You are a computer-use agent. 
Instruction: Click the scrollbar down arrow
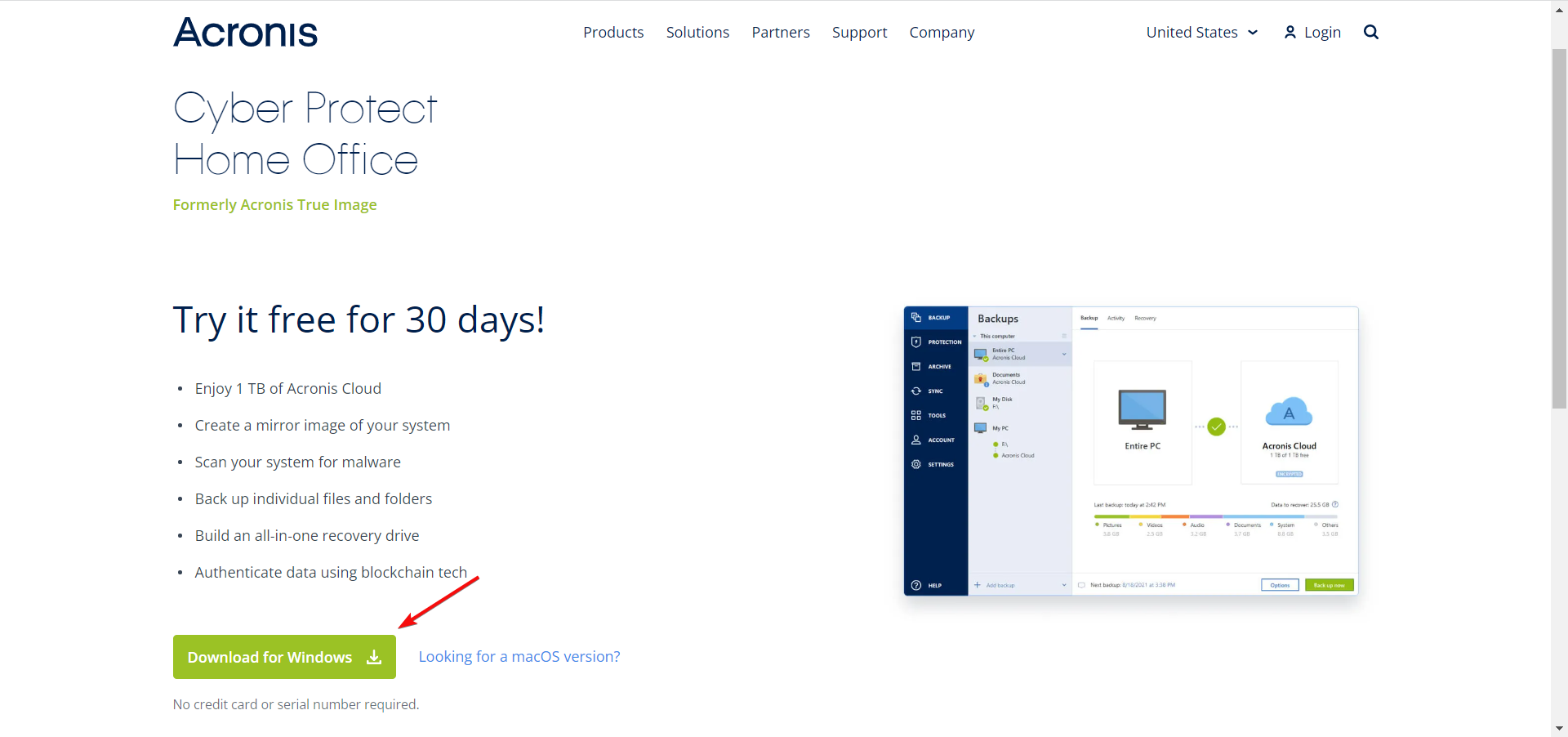coord(1559,728)
